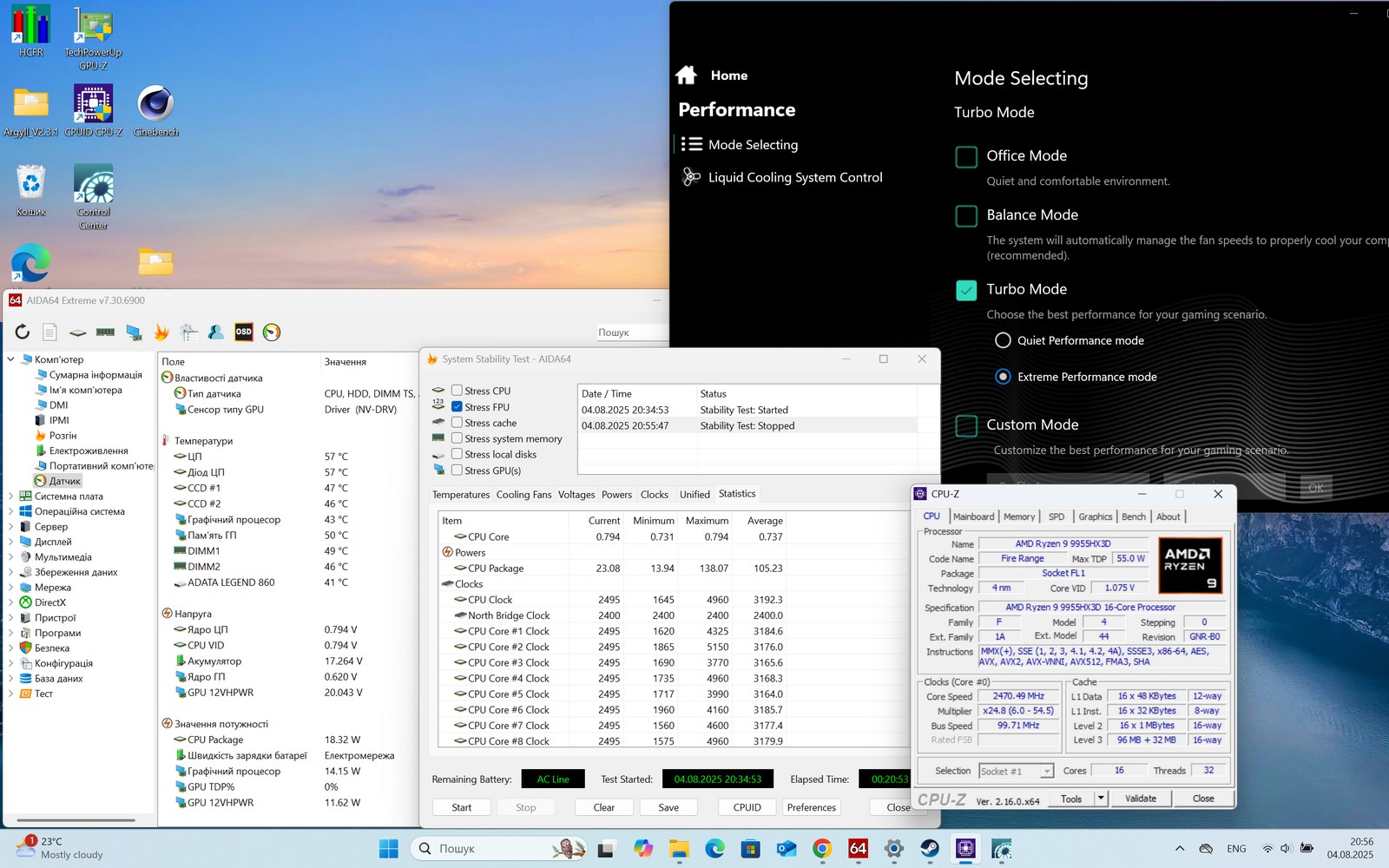Click the CPU chip icon in AIDA64 toolbar

77,332
